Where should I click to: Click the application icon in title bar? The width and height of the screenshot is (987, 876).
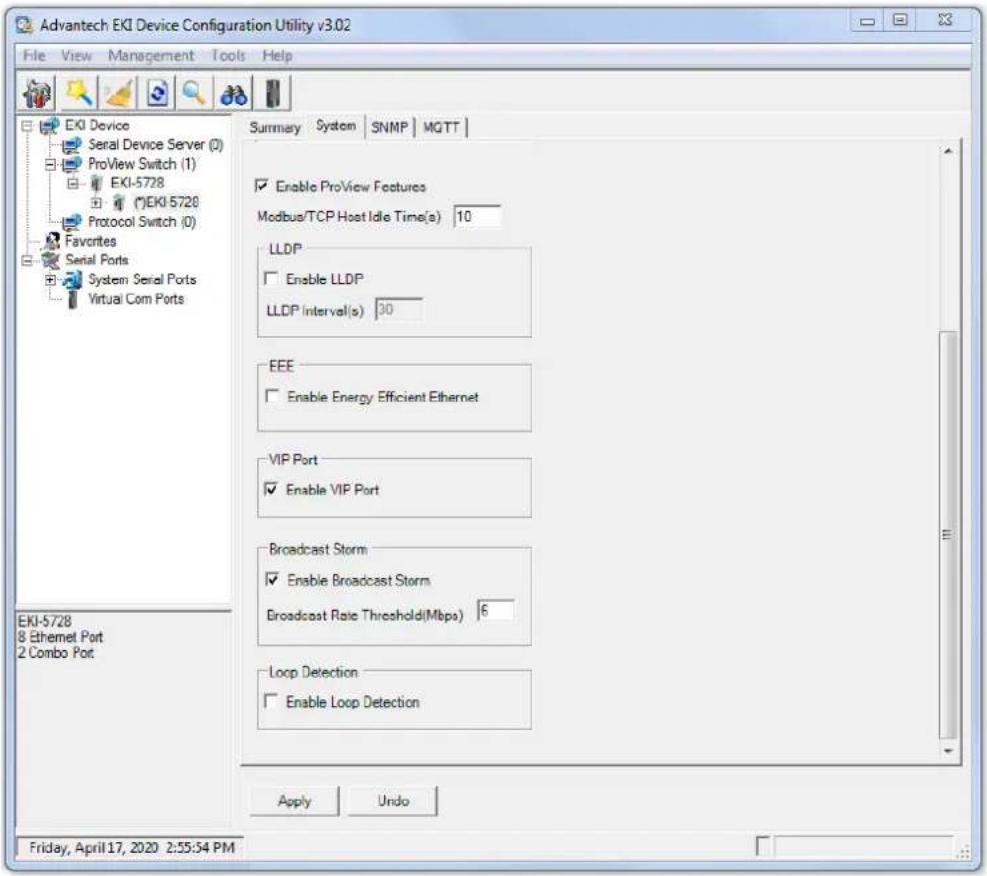(24, 25)
